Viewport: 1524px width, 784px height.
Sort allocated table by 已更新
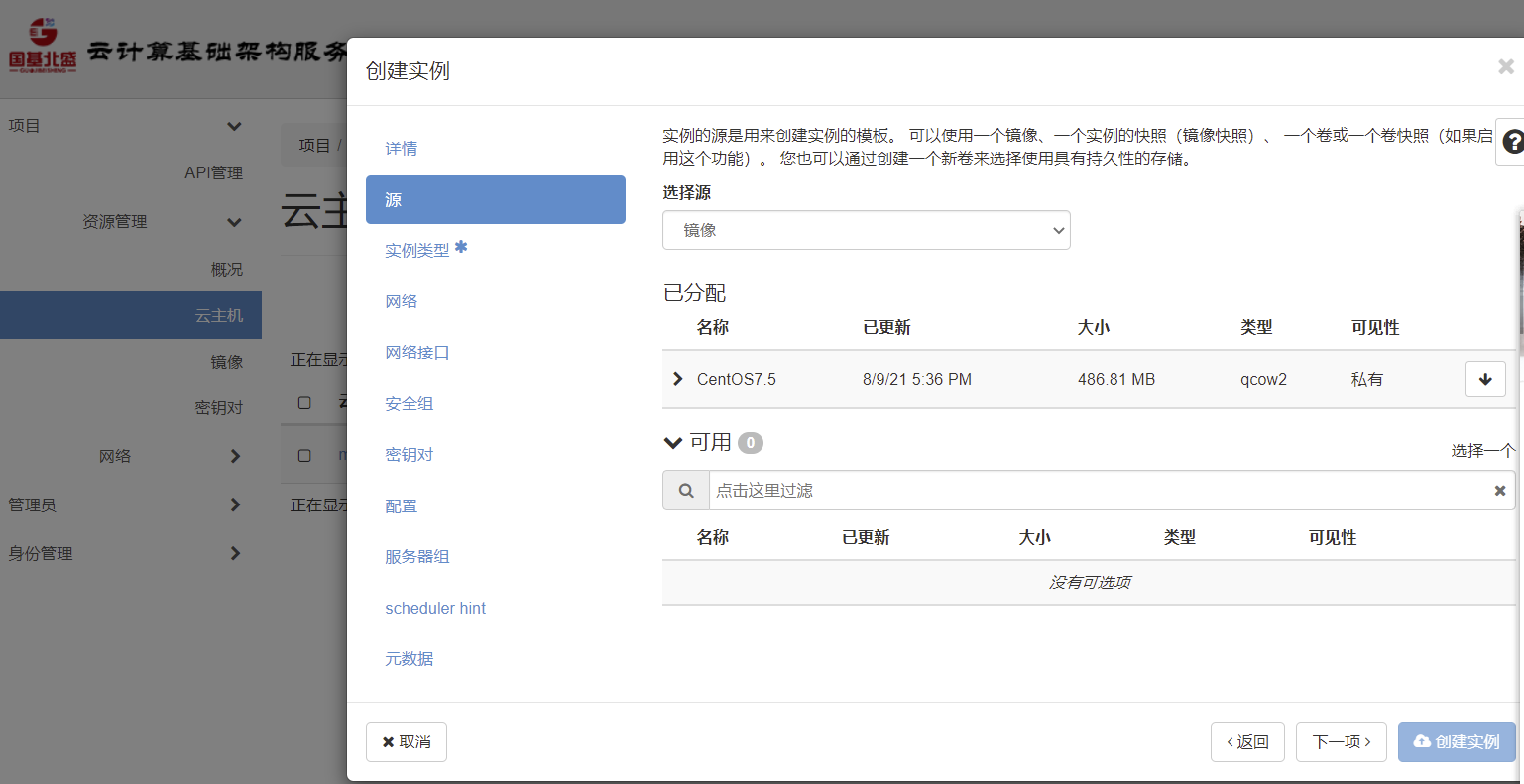point(886,327)
